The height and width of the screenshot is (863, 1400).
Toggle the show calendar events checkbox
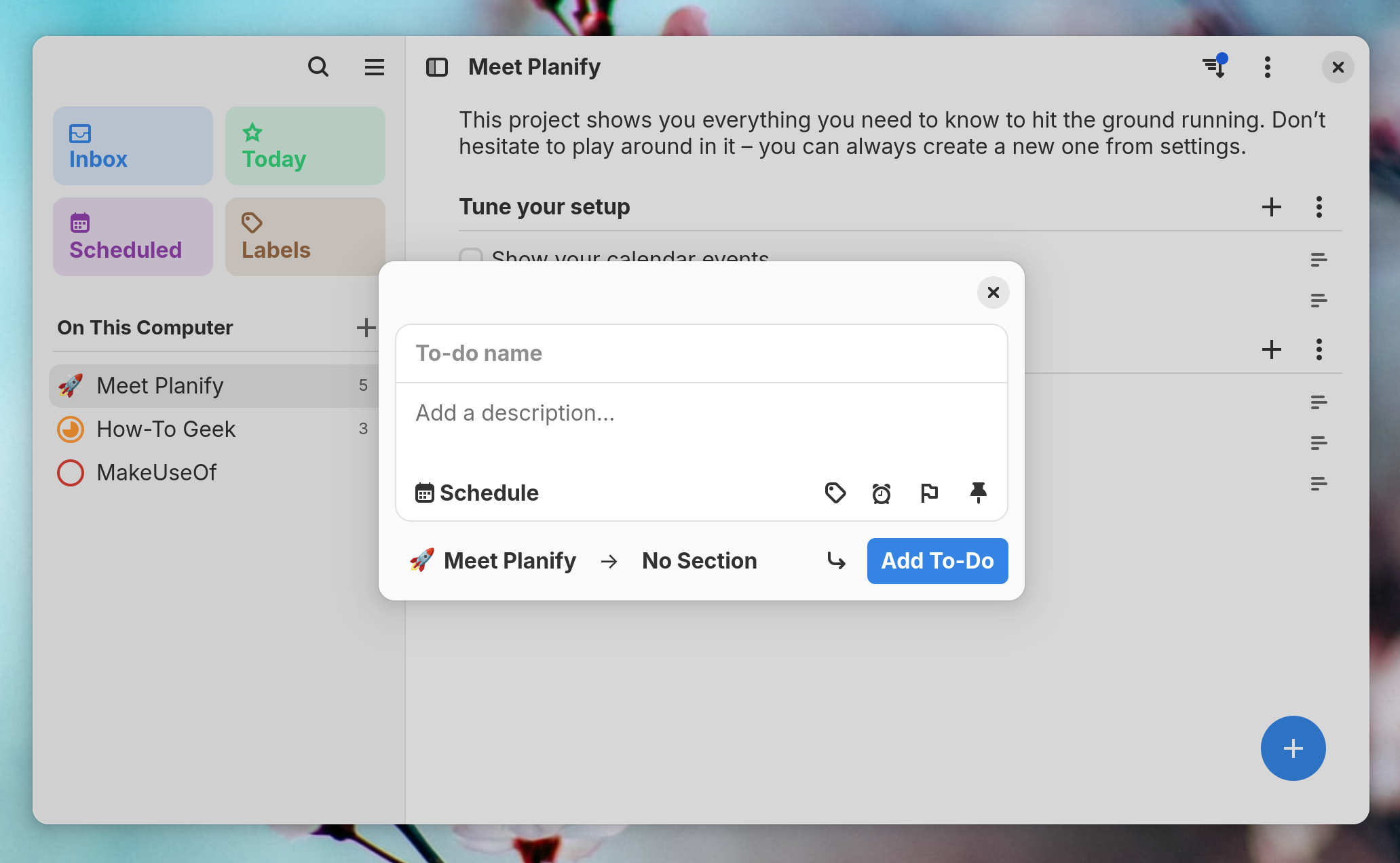click(x=471, y=258)
